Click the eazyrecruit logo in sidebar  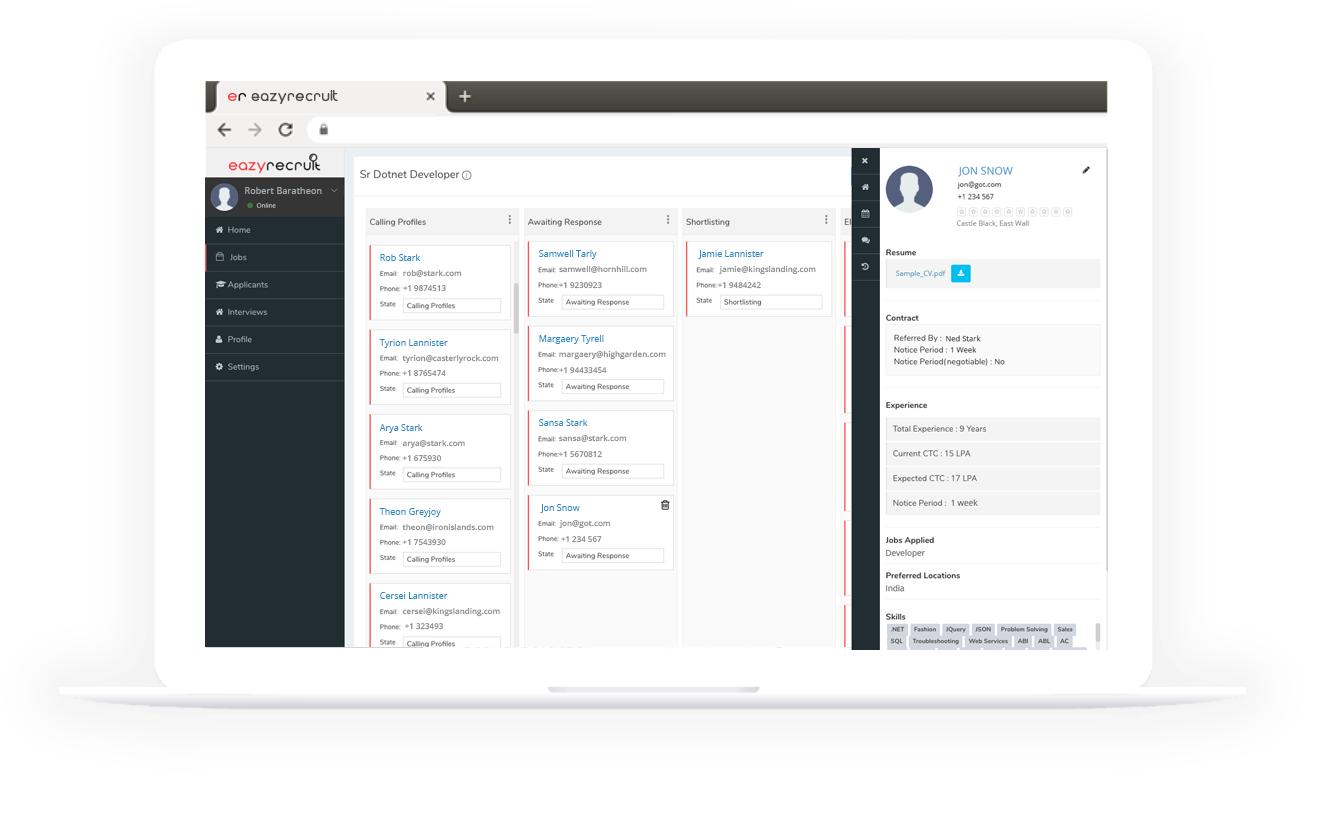(274, 163)
